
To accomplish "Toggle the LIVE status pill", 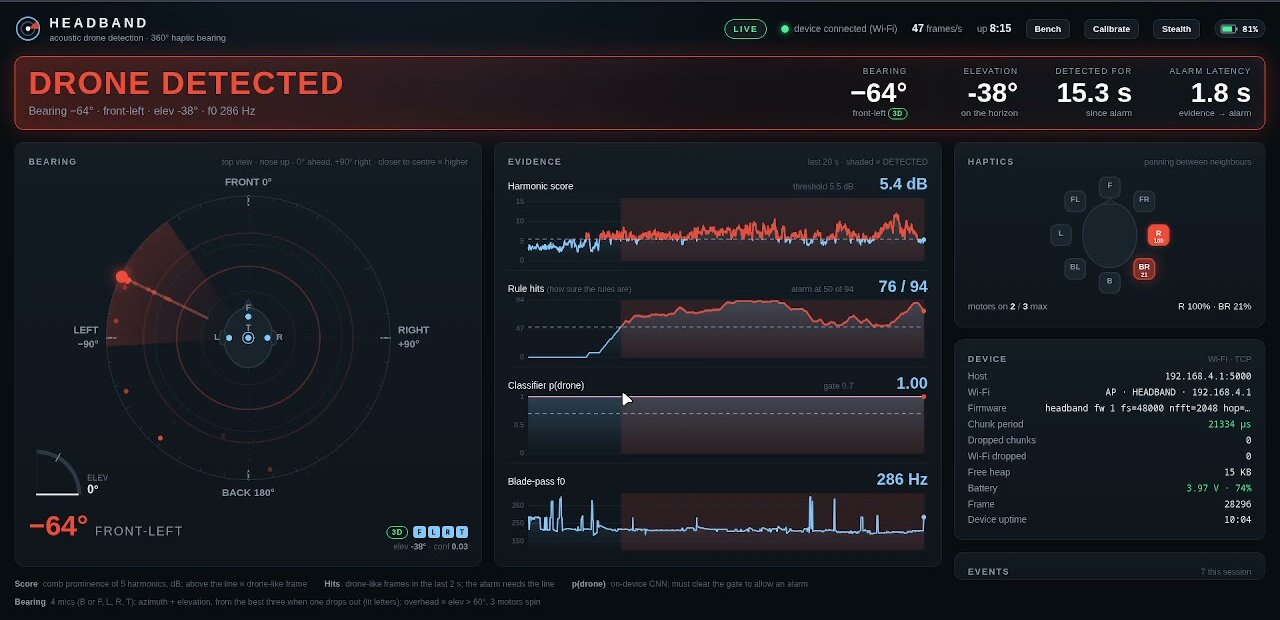I will click(745, 29).
